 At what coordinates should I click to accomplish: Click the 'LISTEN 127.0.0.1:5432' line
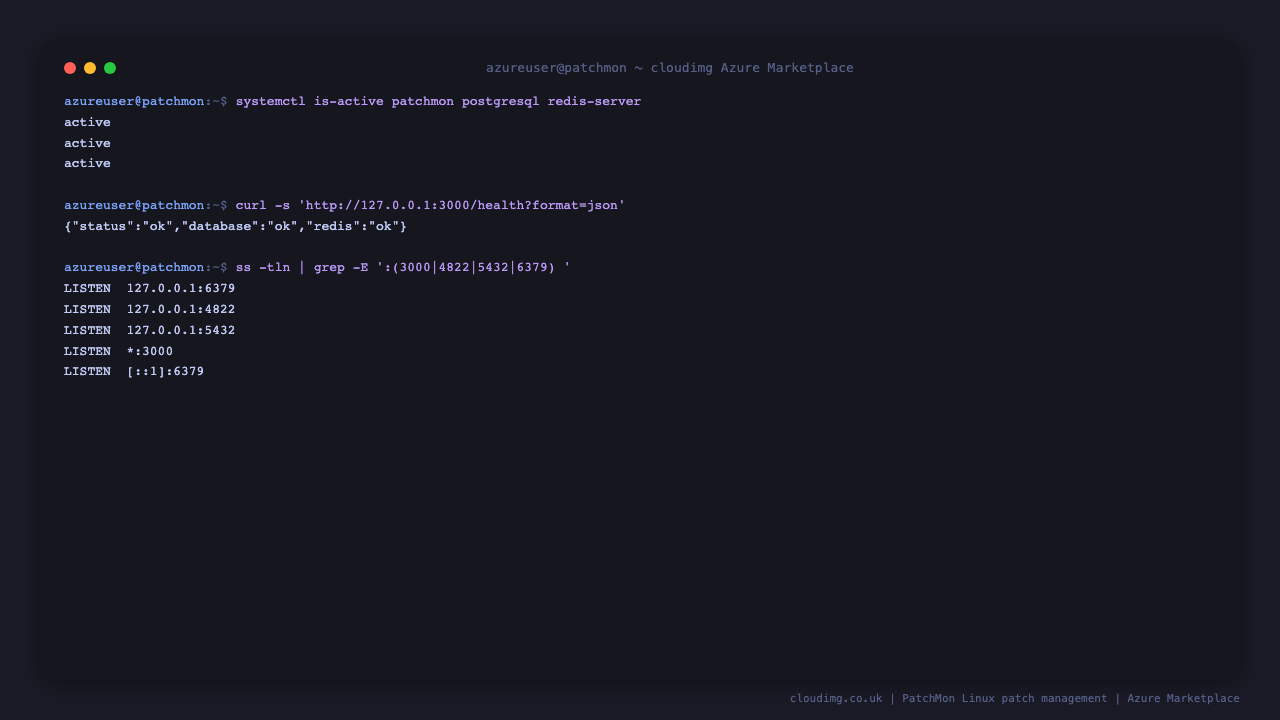pos(150,330)
